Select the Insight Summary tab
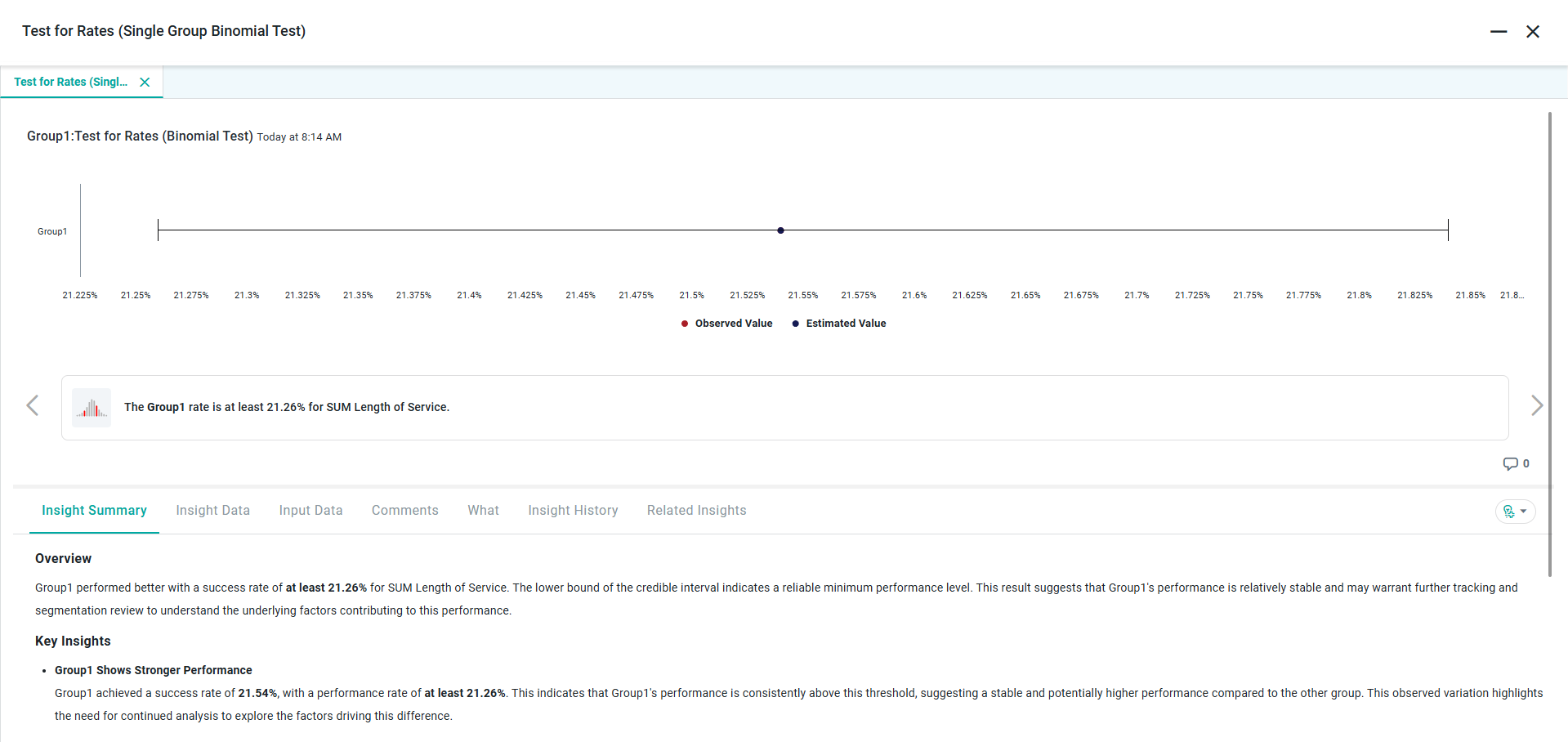 94,510
